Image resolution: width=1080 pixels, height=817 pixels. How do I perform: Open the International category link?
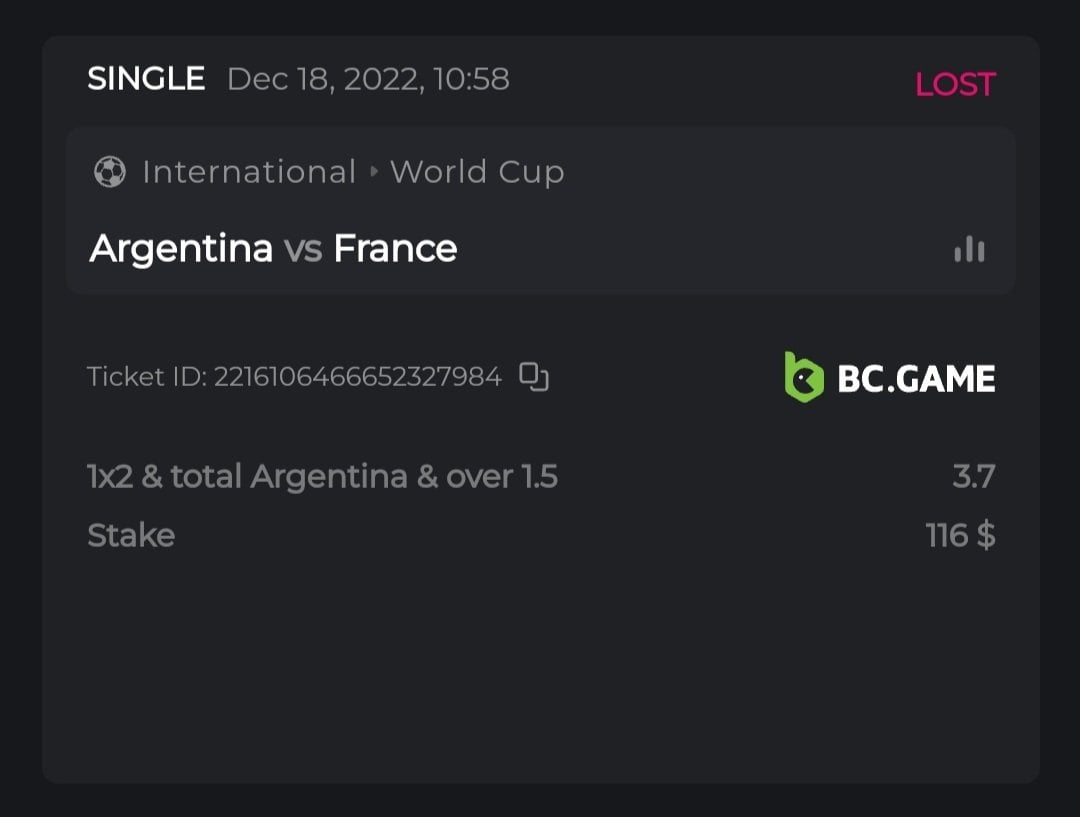pyautogui.click(x=249, y=172)
